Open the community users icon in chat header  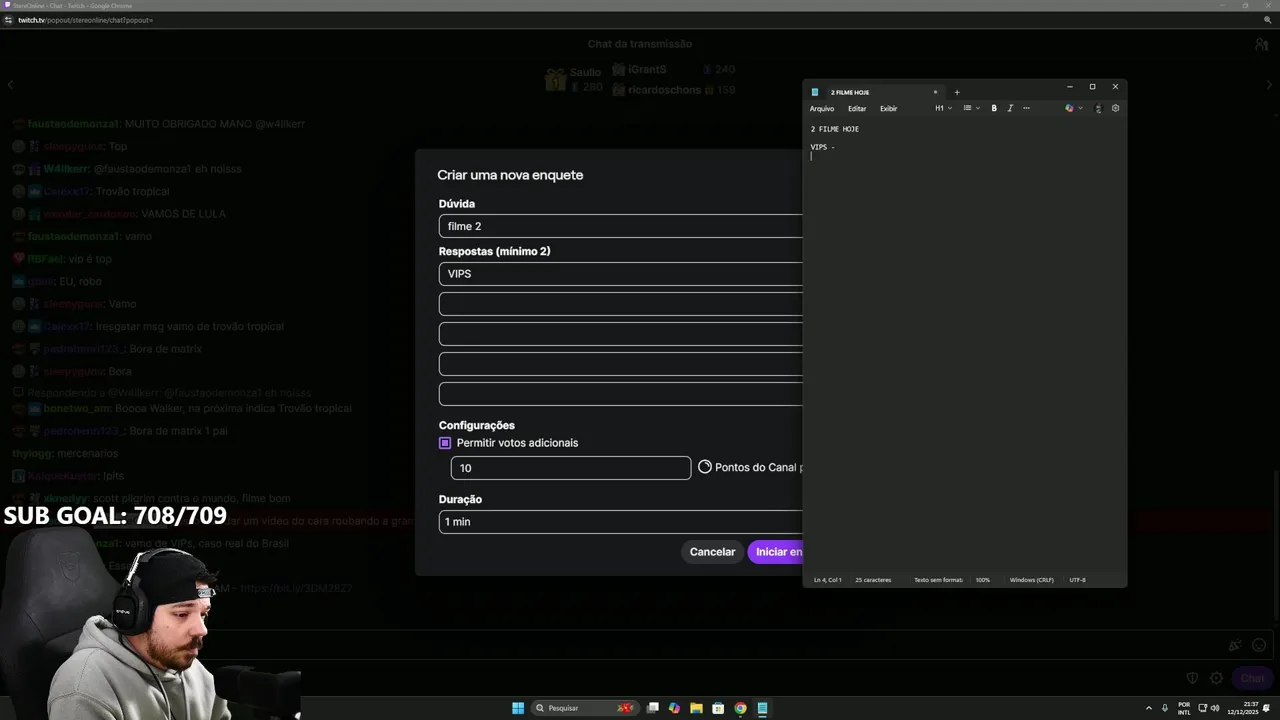1262,44
